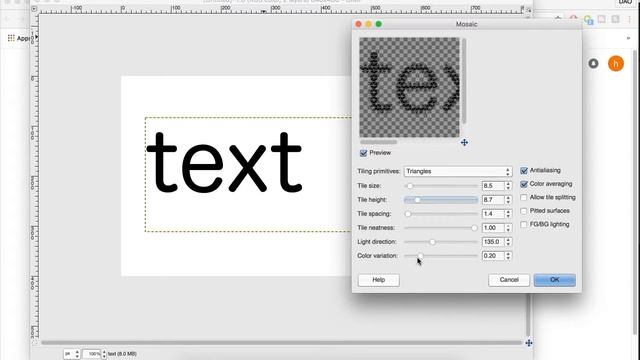Toggle the Preview checkbox
The height and width of the screenshot is (360, 640).
click(363, 153)
